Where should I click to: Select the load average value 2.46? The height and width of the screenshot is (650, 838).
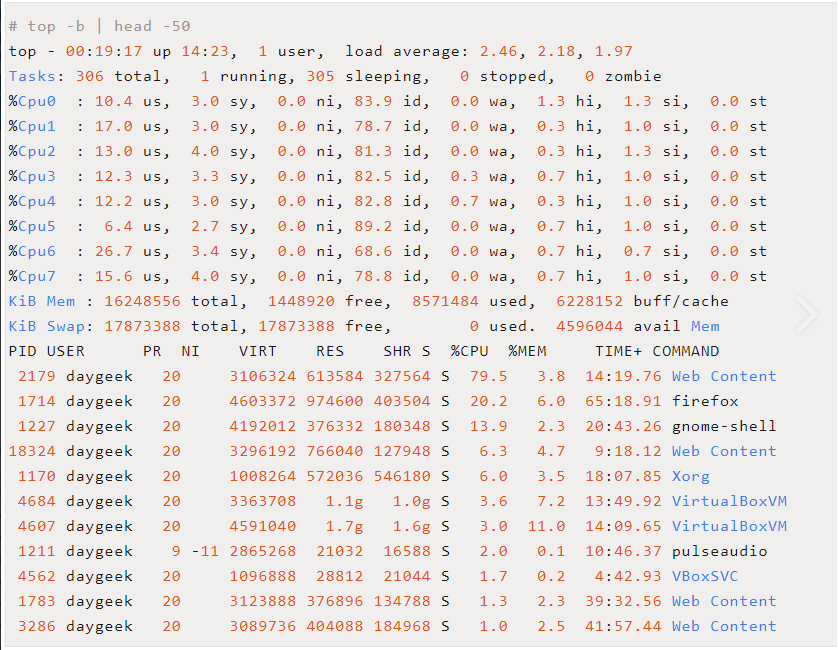(x=498, y=51)
